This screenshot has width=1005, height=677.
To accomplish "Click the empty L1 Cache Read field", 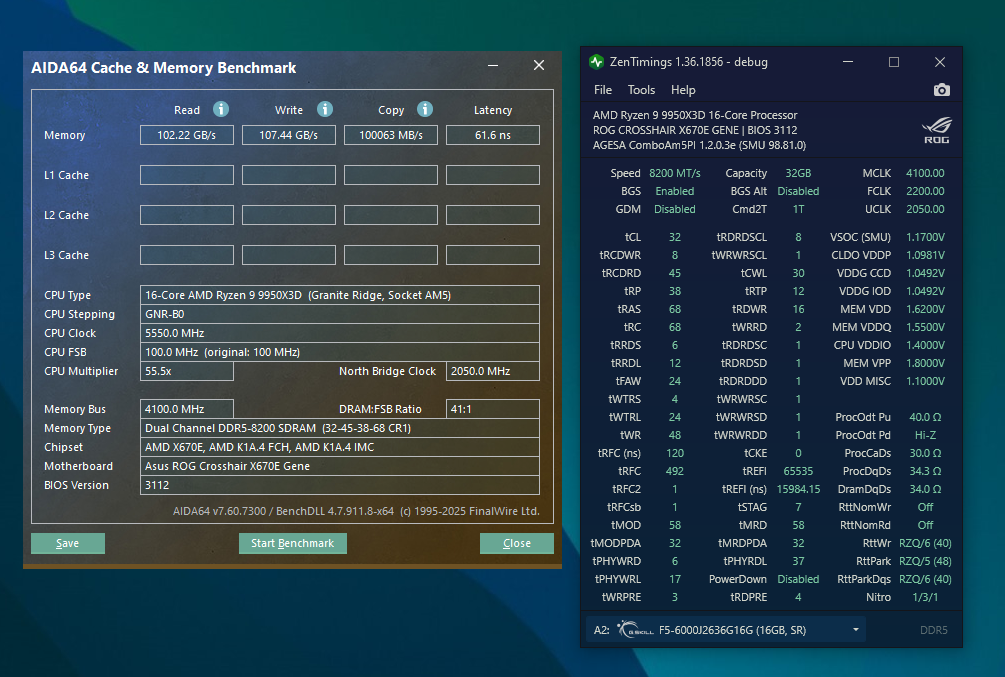I will pyautogui.click(x=187, y=175).
